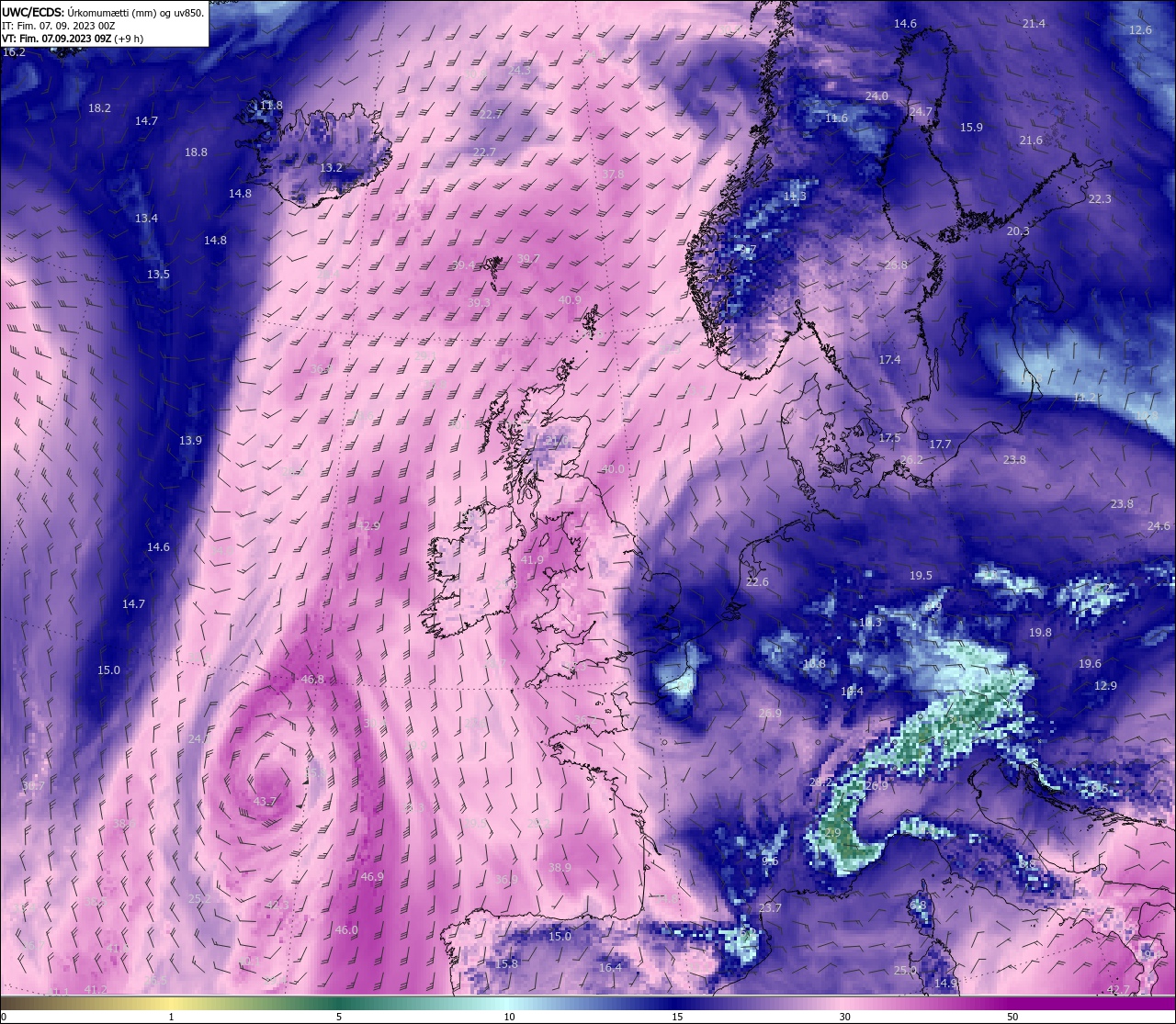Click the colorbar tick label '50'

[1012, 1017]
